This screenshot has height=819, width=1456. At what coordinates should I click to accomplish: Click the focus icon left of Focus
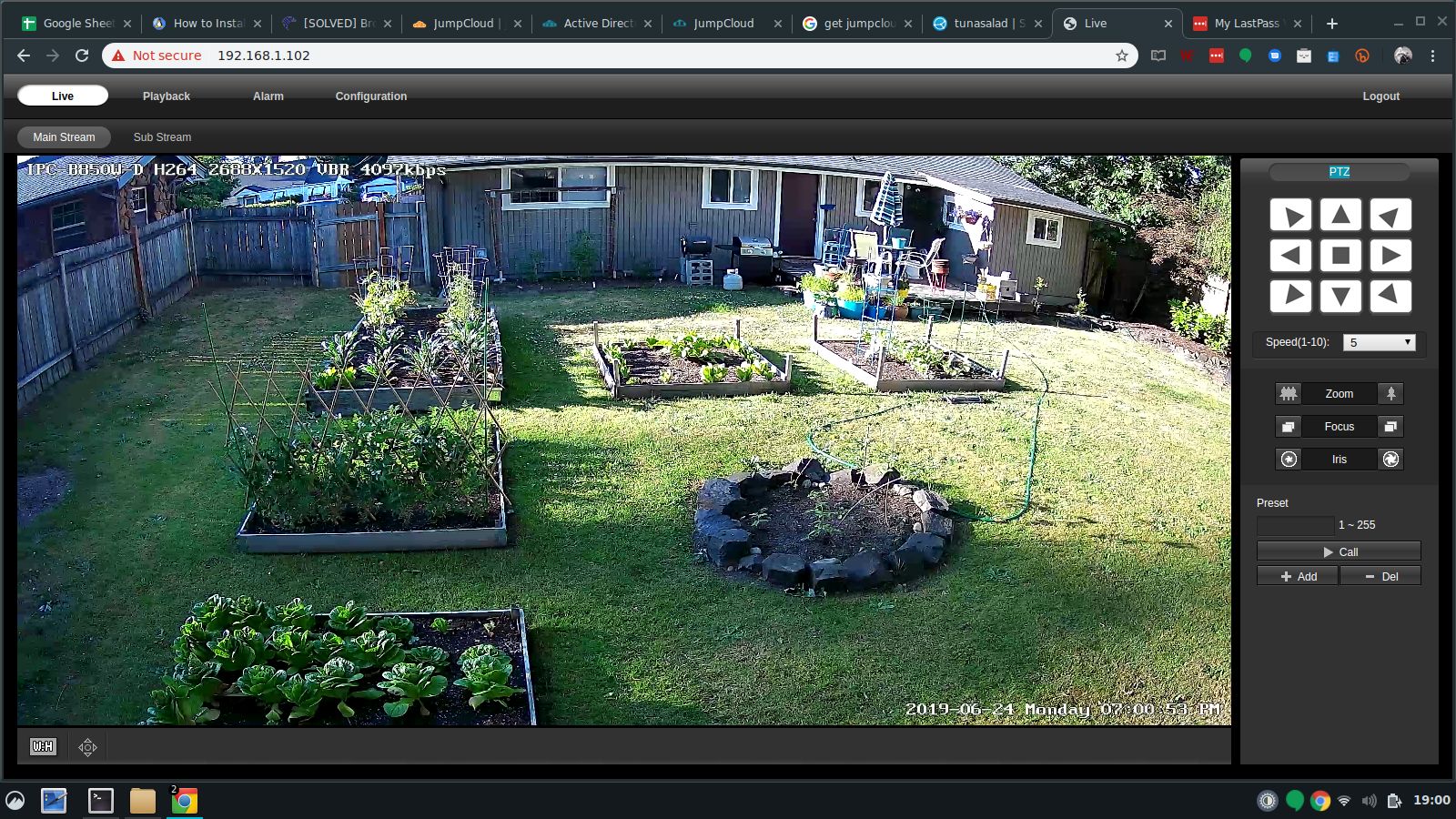tap(1288, 427)
